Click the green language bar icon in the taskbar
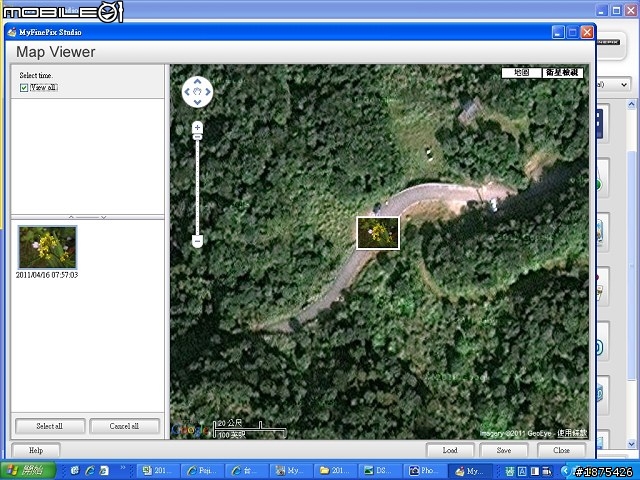Image resolution: width=640 pixels, height=480 pixels. 510,471
